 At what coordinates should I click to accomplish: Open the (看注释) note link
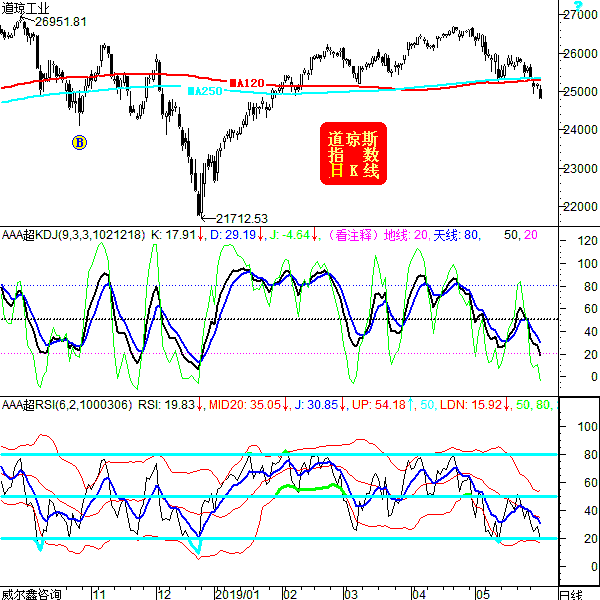354,235
